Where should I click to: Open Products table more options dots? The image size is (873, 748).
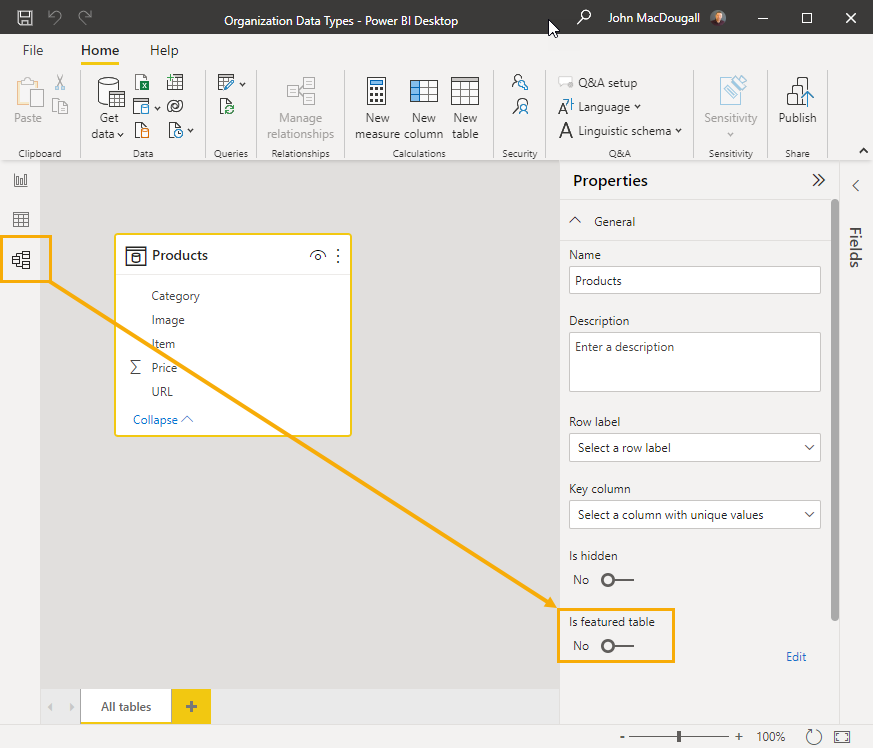[338, 256]
